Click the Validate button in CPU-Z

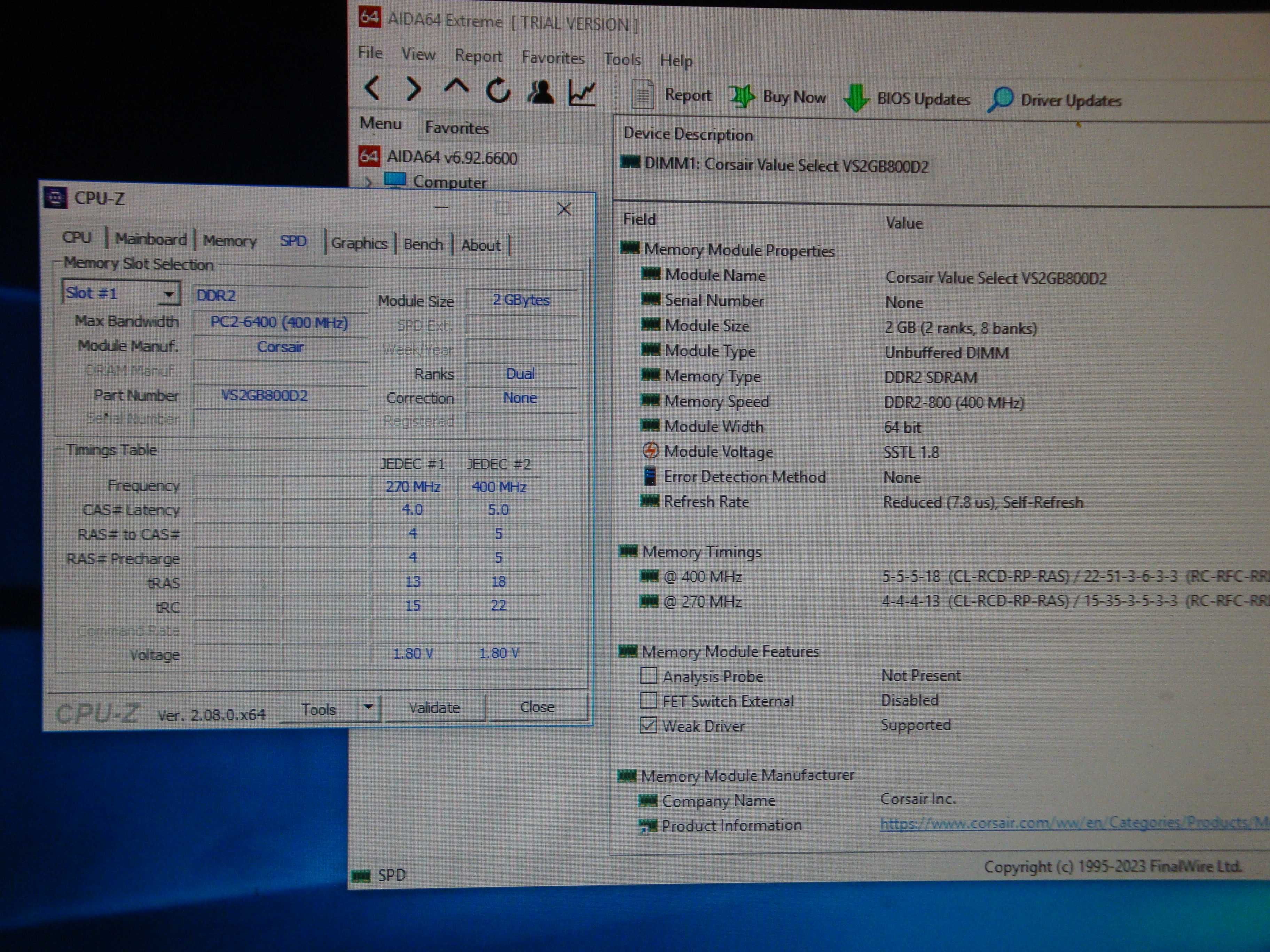tap(434, 707)
